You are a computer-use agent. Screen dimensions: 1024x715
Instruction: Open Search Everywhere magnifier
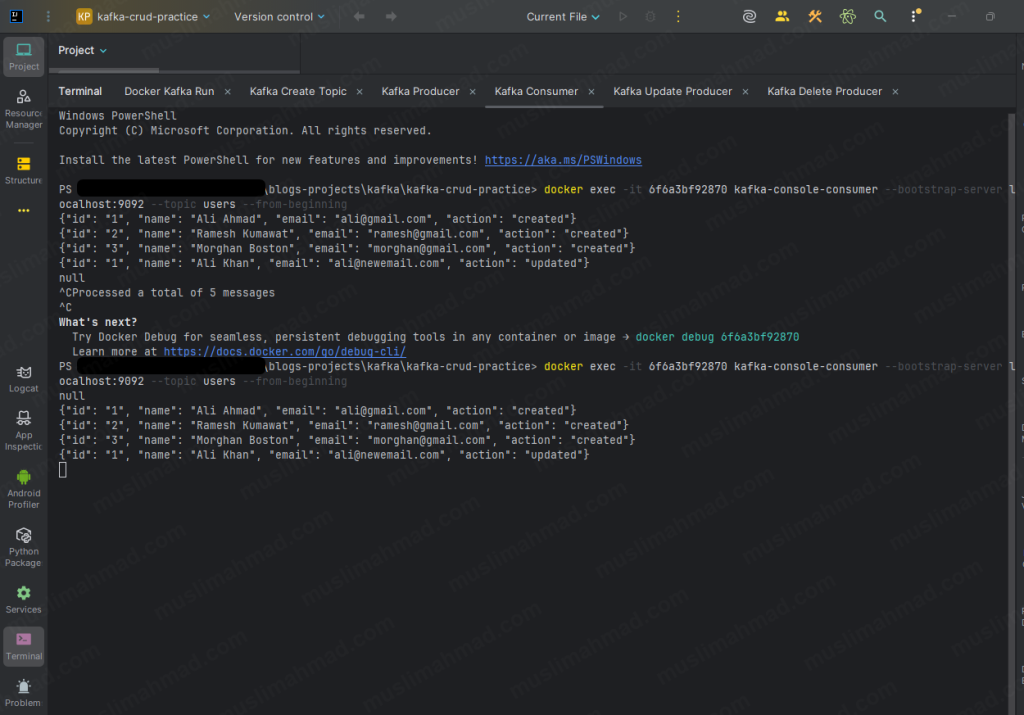click(x=880, y=16)
